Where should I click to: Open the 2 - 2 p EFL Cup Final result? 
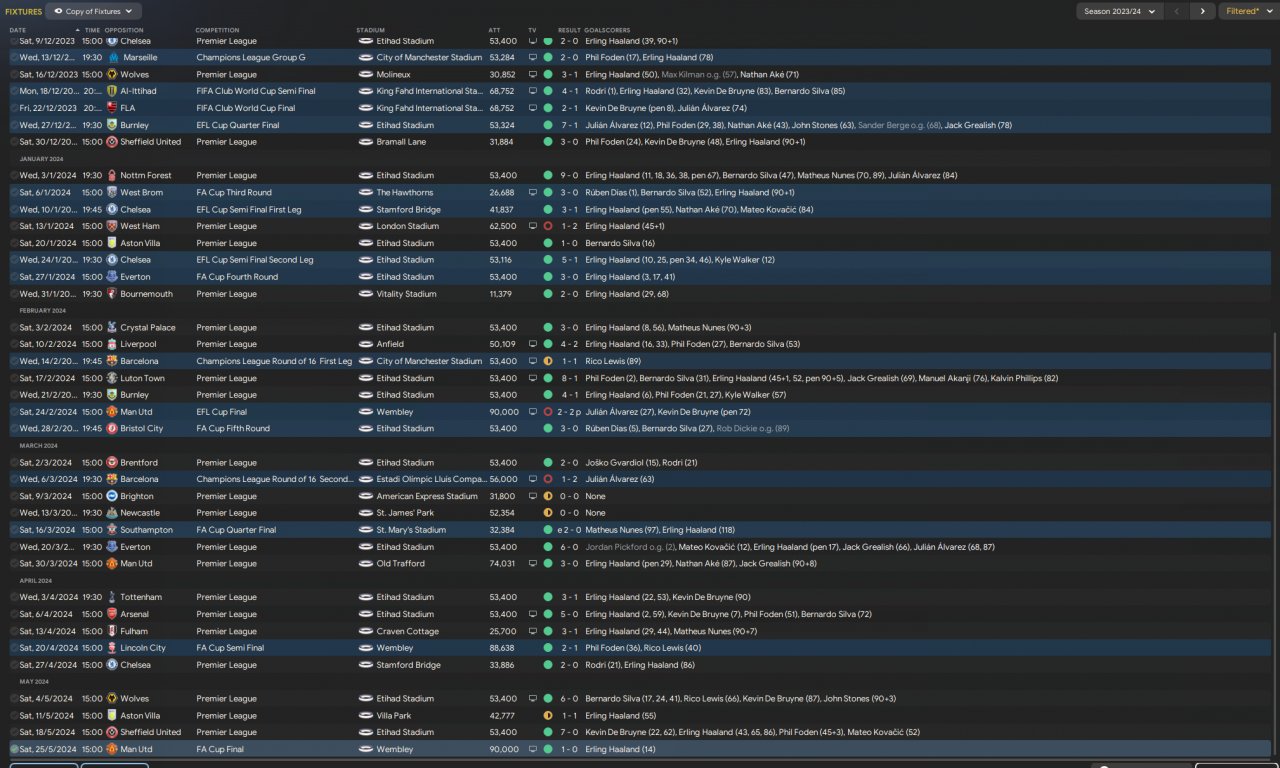[571, 412]
